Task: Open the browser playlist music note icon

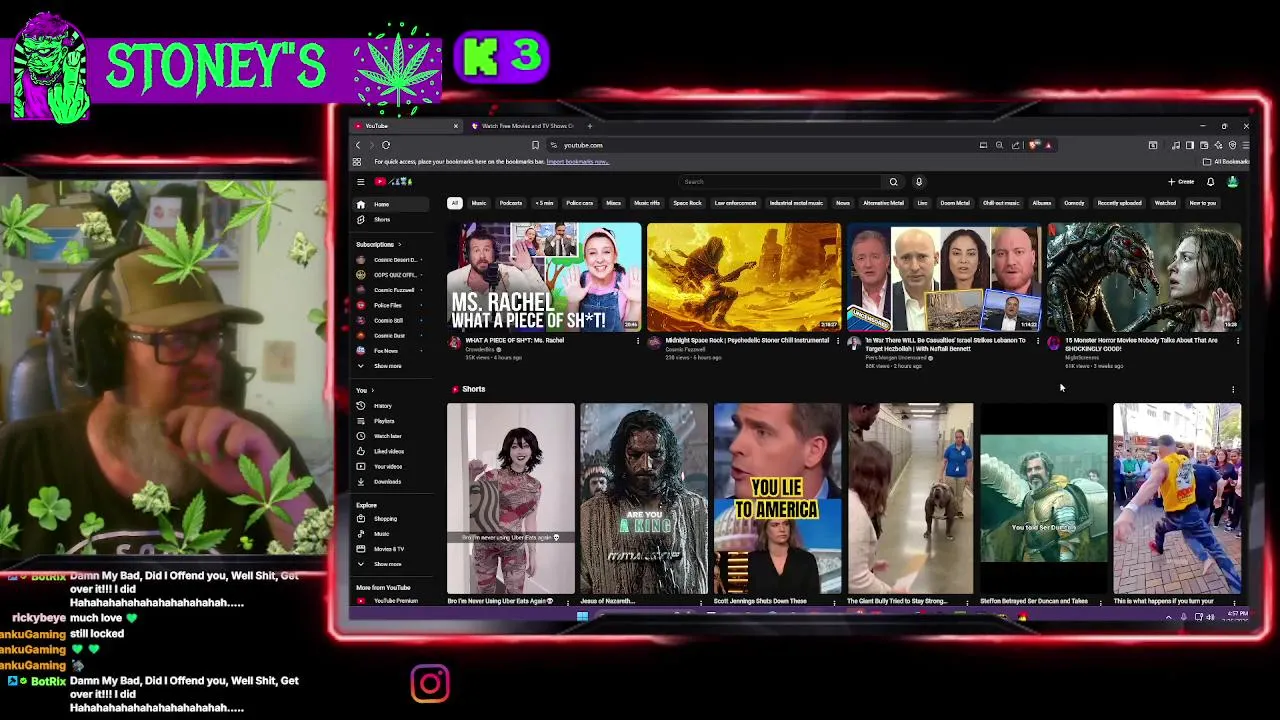Action: [1176, 145]
